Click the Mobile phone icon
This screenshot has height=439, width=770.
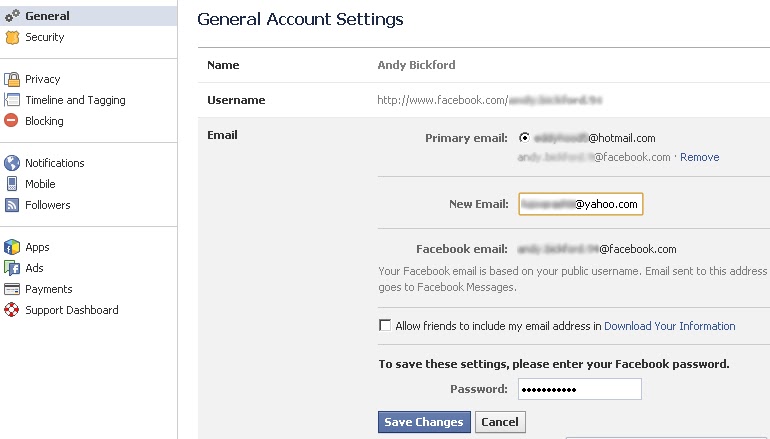point(12,184)
